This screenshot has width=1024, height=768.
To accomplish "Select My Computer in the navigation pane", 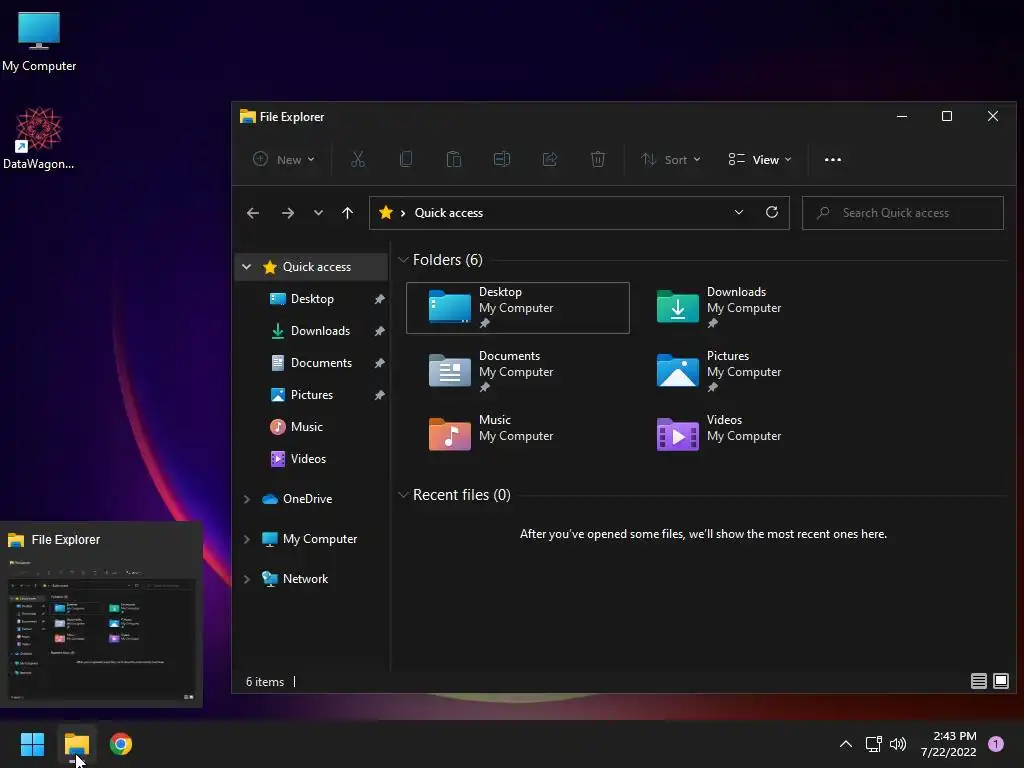I will click(x=319, y=539).
